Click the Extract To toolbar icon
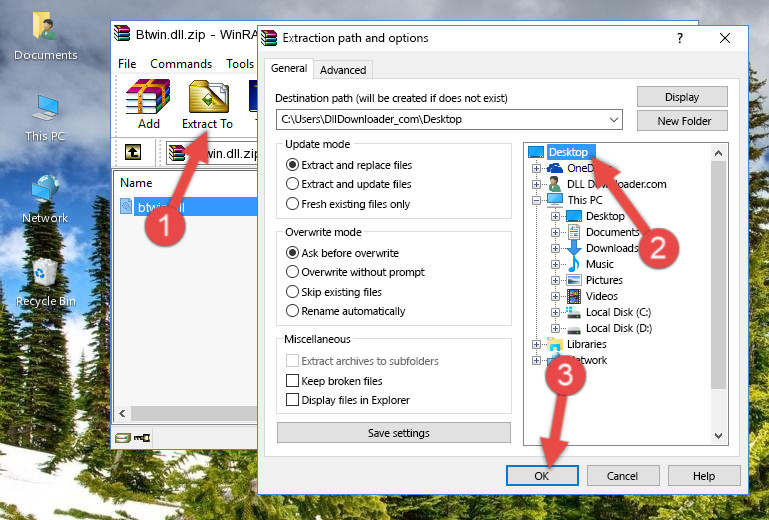This screenshot has height=520, width=769. 207,104
